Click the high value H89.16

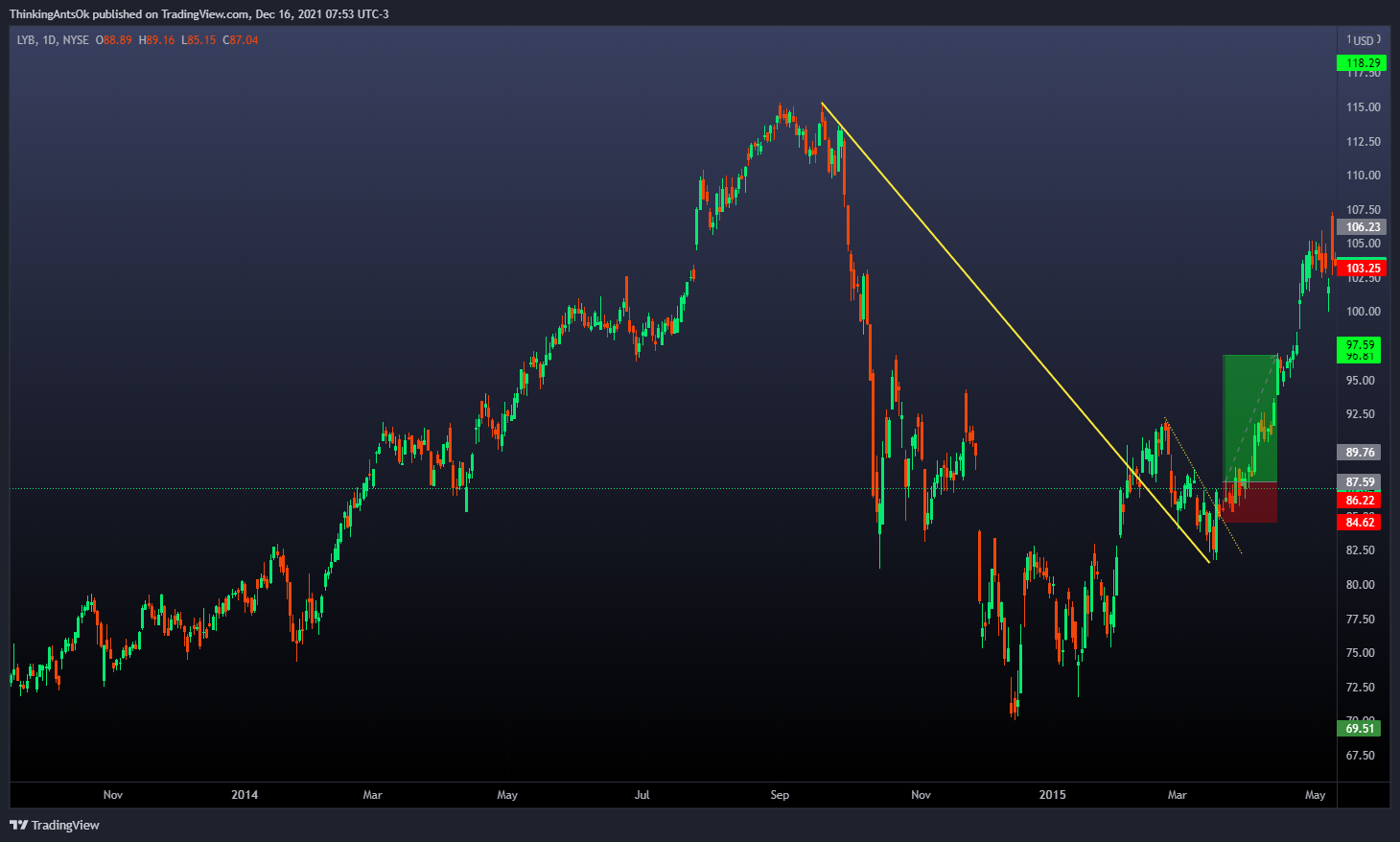pyautogui.click(x=156, y=40)
